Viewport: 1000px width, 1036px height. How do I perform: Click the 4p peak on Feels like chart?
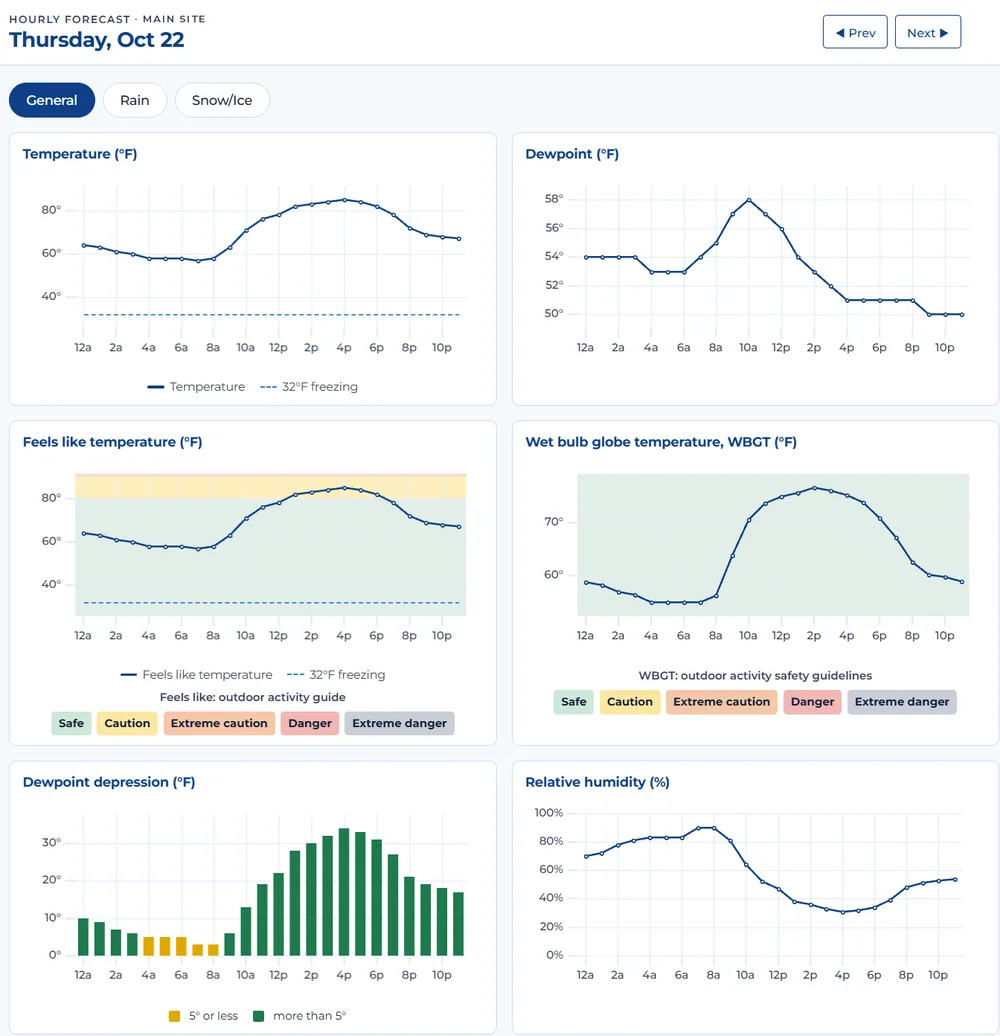pyautogui.click(x=344, y=488)
